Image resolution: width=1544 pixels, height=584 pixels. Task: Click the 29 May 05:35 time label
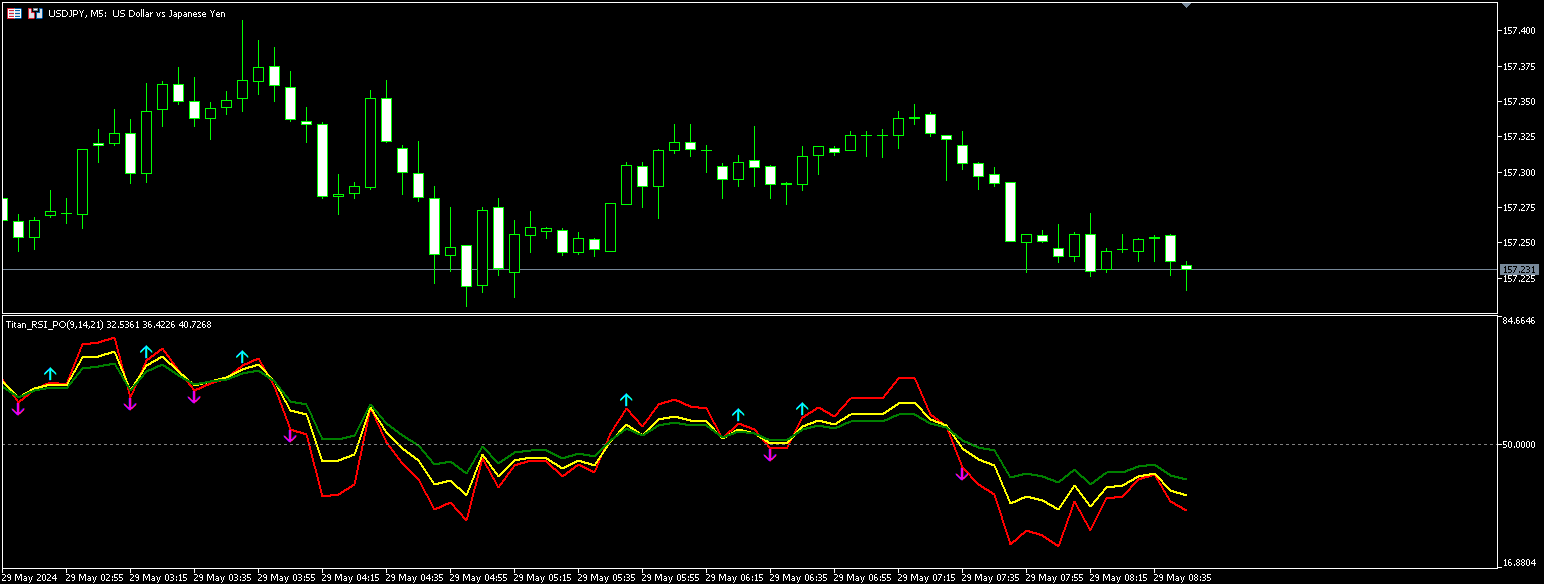[x=607, y=577]
